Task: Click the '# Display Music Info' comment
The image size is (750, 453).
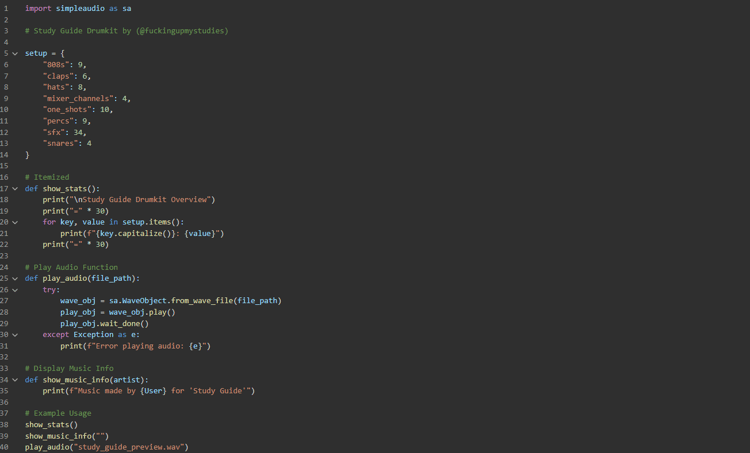Action: coord(69,368)
